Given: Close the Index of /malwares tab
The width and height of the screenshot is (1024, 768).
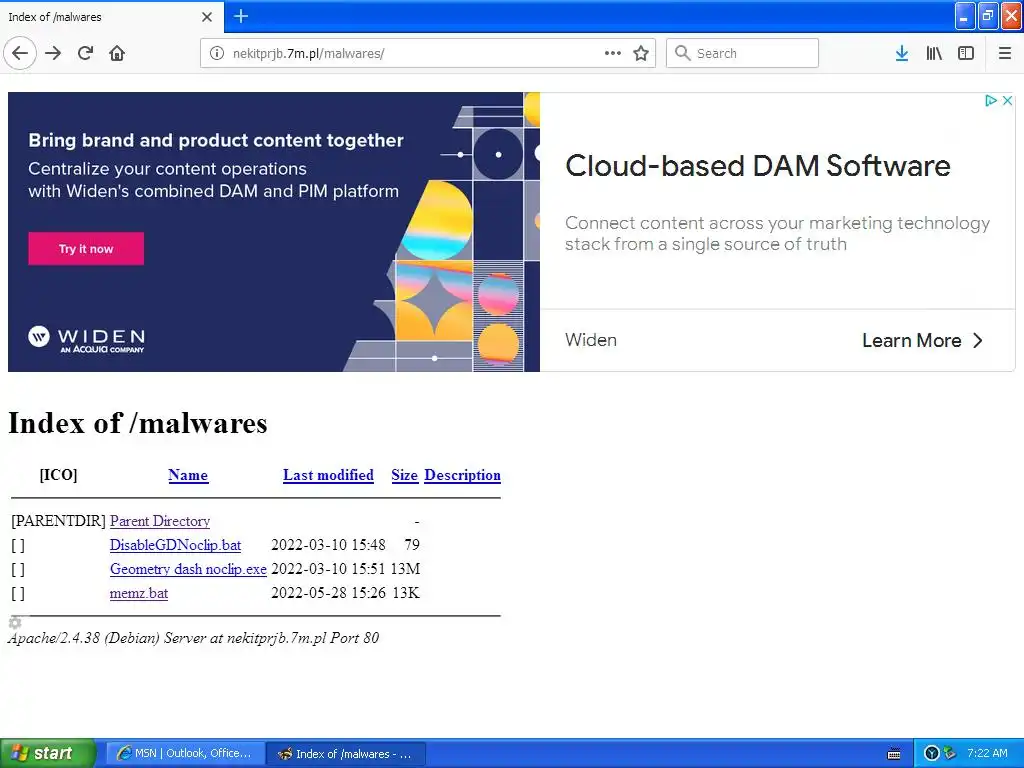Looking at the screenshot, I should point(207,17).
